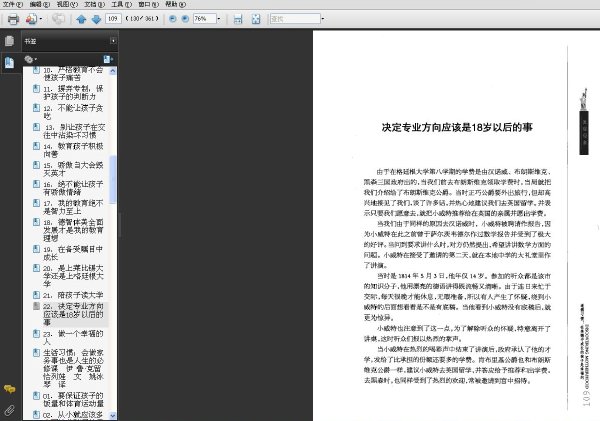Open the 窗口(W) menu

(148, 4)
